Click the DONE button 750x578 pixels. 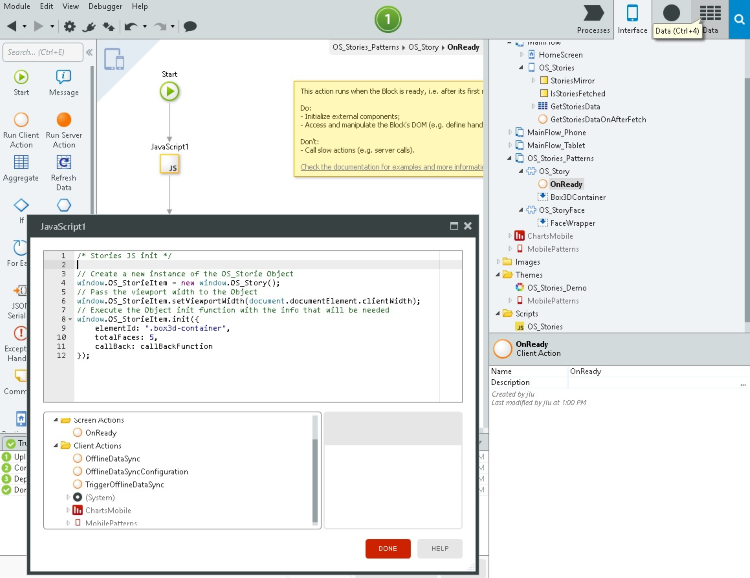(387, 548)
